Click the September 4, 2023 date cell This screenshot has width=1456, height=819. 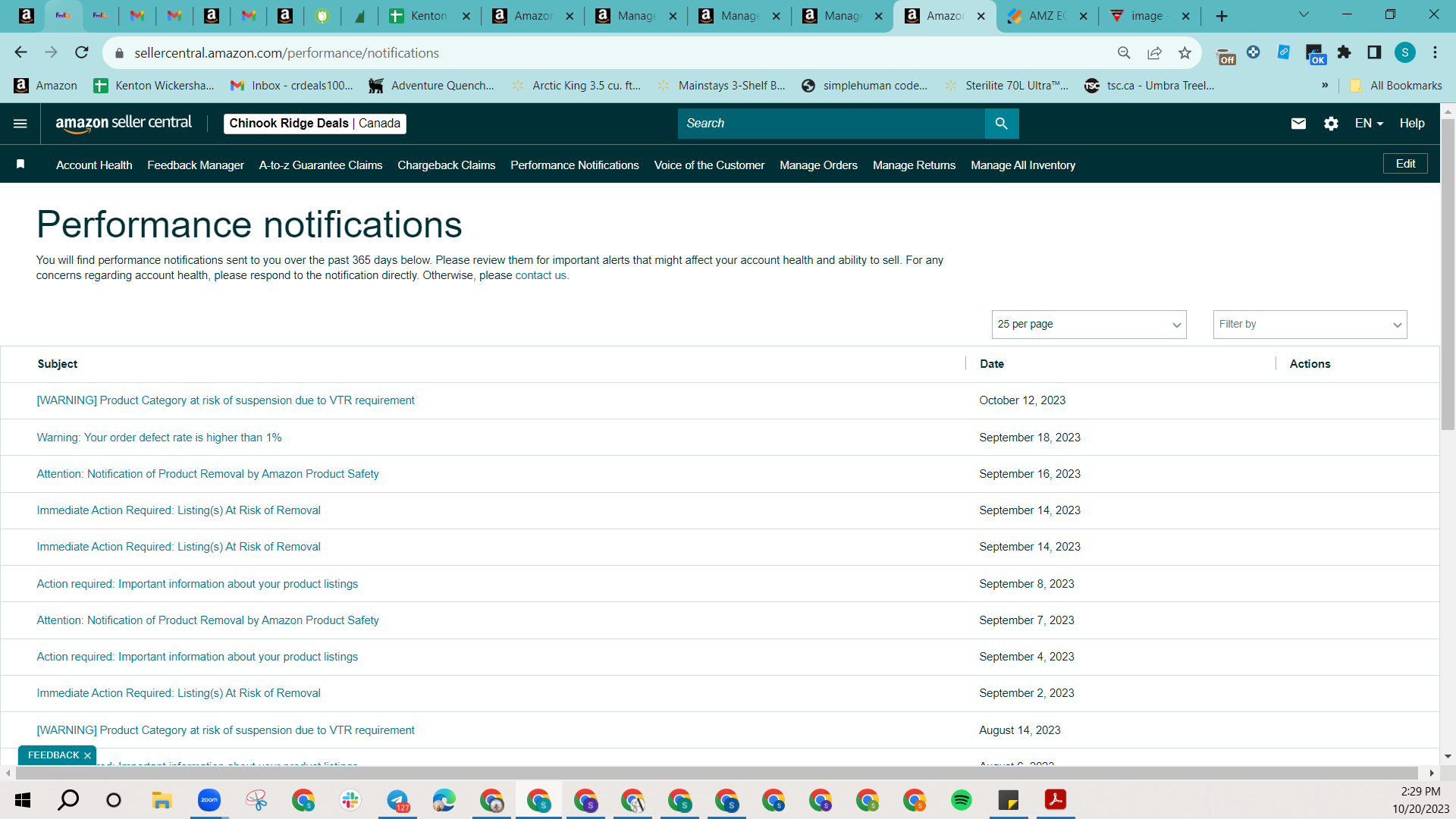tap(1027, 657)
